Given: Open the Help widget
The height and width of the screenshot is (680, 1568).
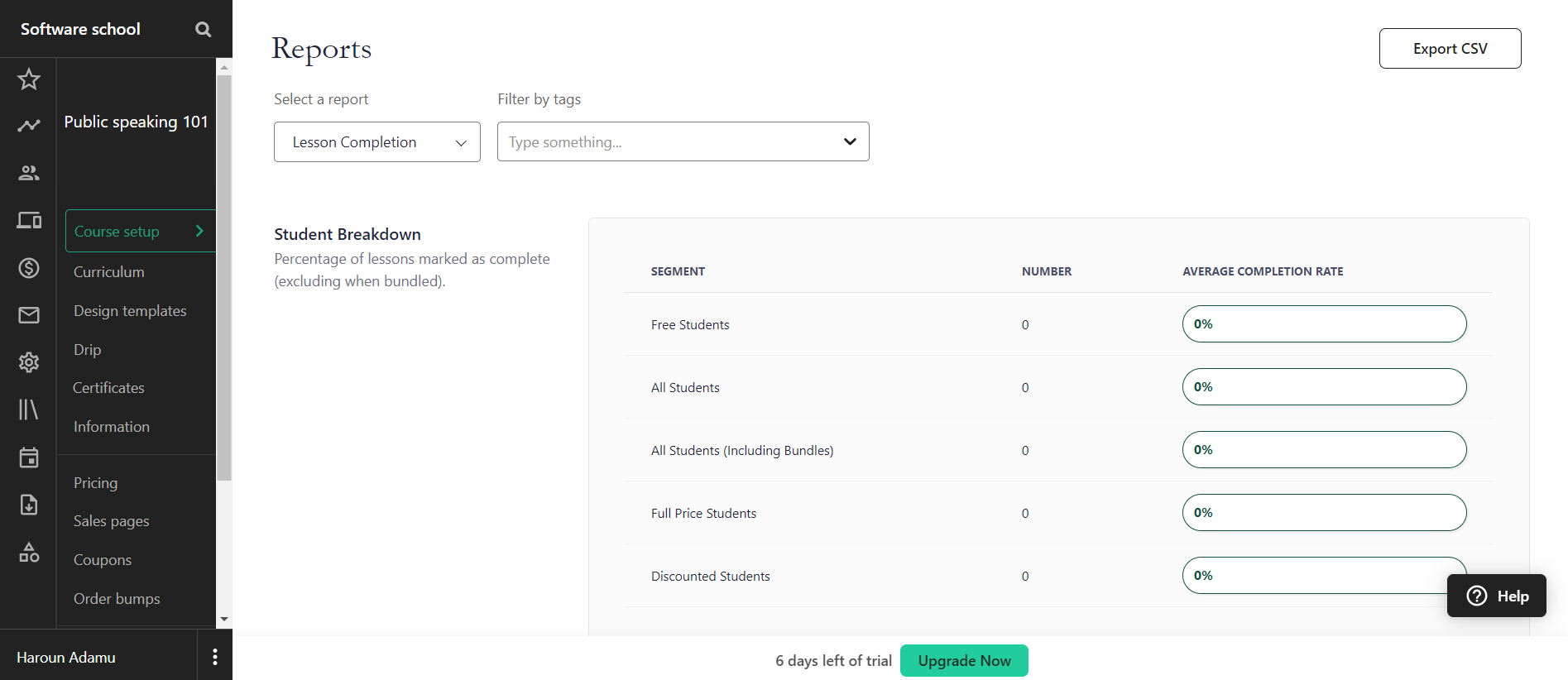Looking at the screenshot, I should point(1497,596).
